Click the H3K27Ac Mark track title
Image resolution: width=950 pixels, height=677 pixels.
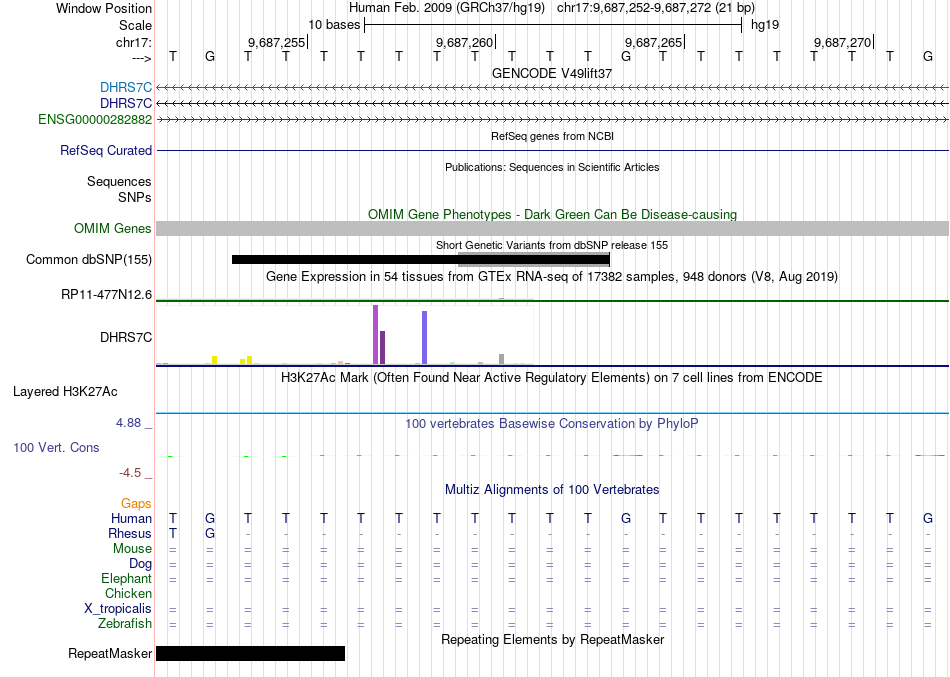[x=552, y=378]
